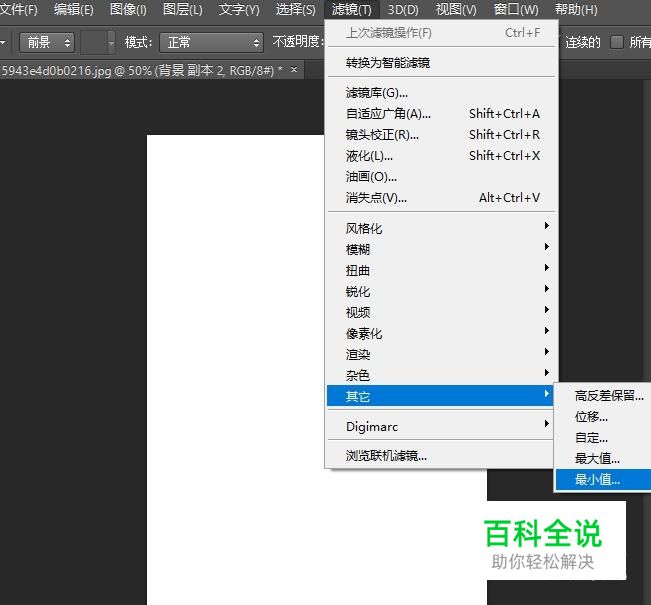The width and height of the screenshot is (651, 605).
Task: Expand the 模糊 submenu
Action: pyautogui.click(x=441, y=249)
